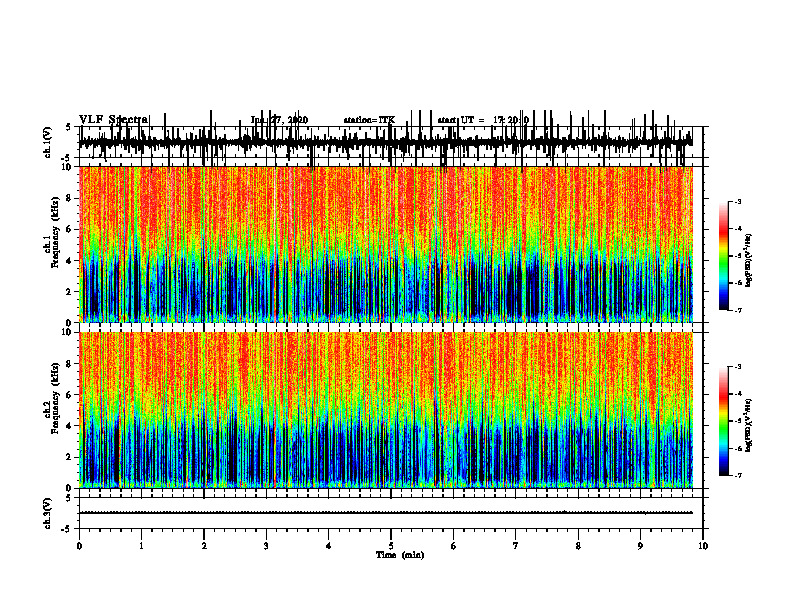This screenshot has height=612, width=792.
Task: Click the ch.1 voltage waveform trace
Action: click(385, 142)
